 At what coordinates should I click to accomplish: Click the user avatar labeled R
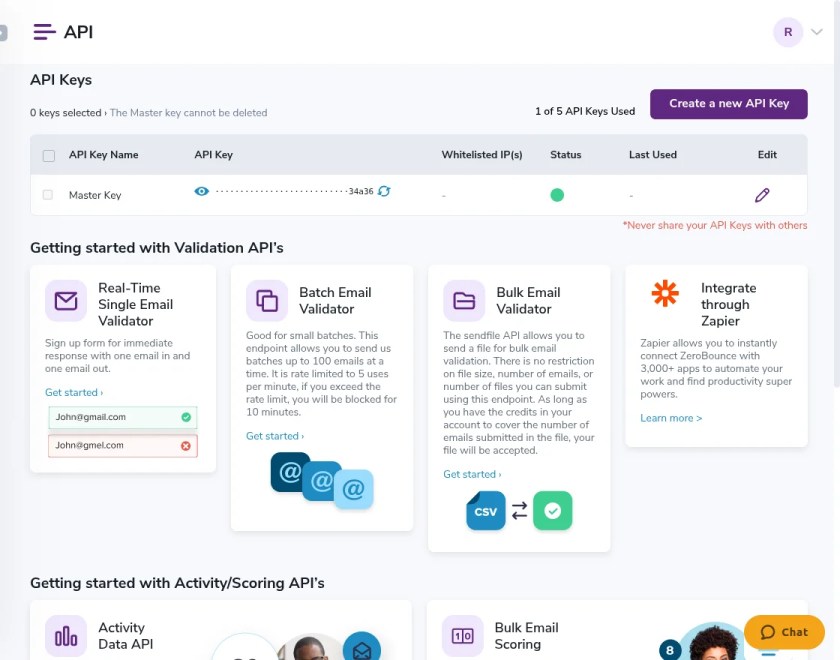[788, 32]
